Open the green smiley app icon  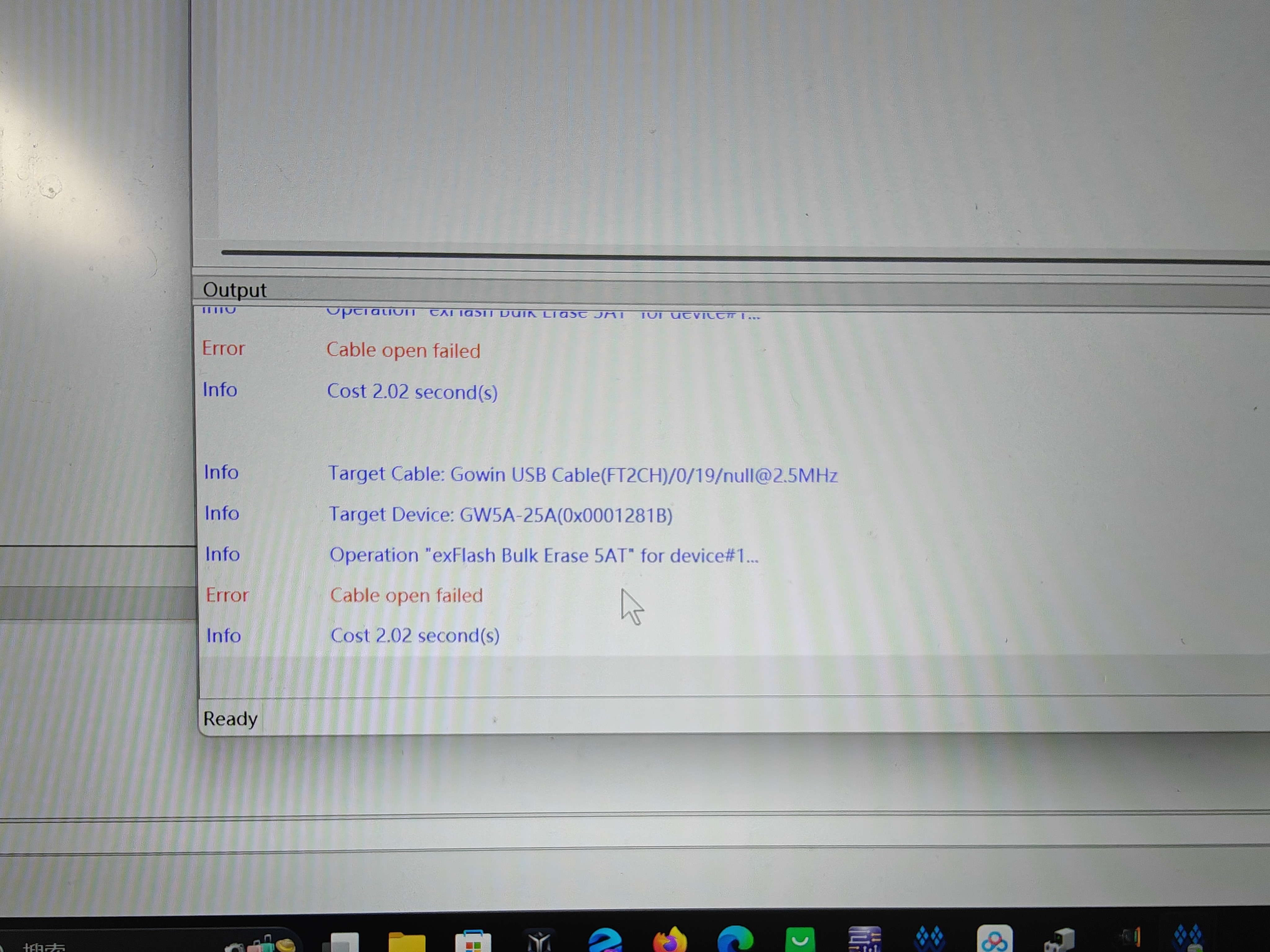pyautogui.click(x=800, y=941)
